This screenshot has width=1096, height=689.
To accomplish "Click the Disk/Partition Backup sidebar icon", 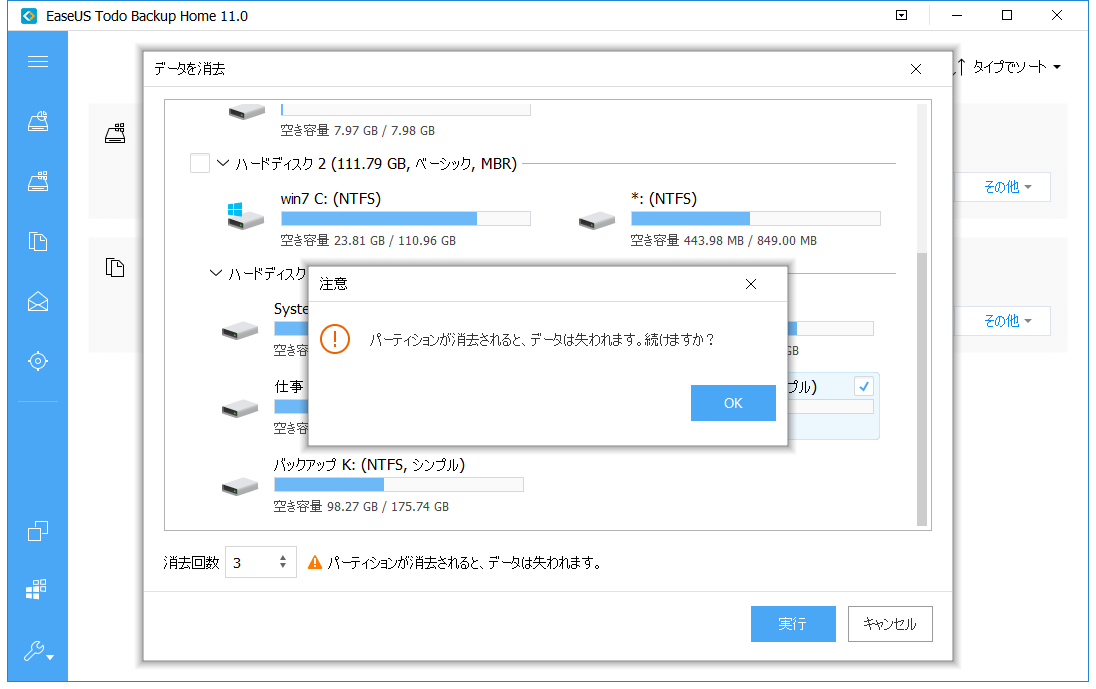I will 38,122.
